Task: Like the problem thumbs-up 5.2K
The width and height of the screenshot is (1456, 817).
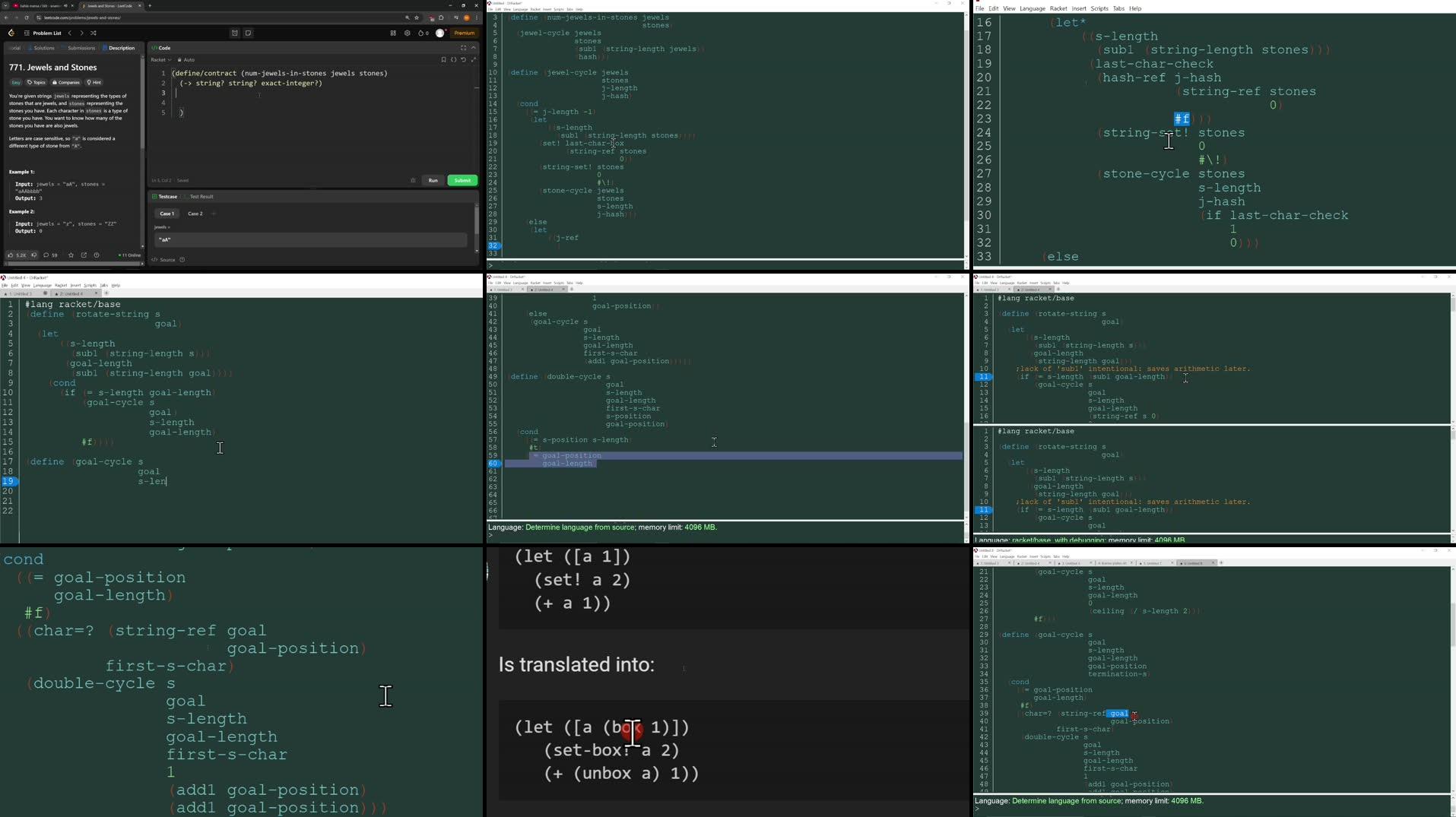Action: pos(17,255)
